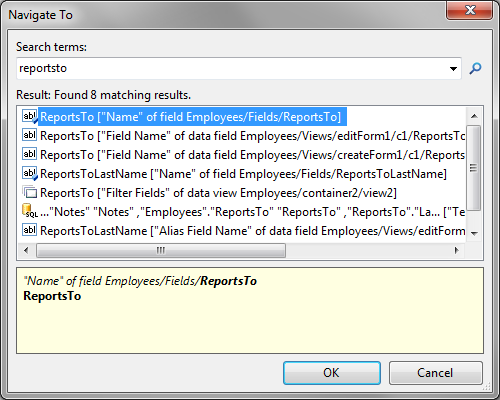This screenshot has width=500, height=400.
Task: Click the data view icon for Filter Fields
Action: 29,192
